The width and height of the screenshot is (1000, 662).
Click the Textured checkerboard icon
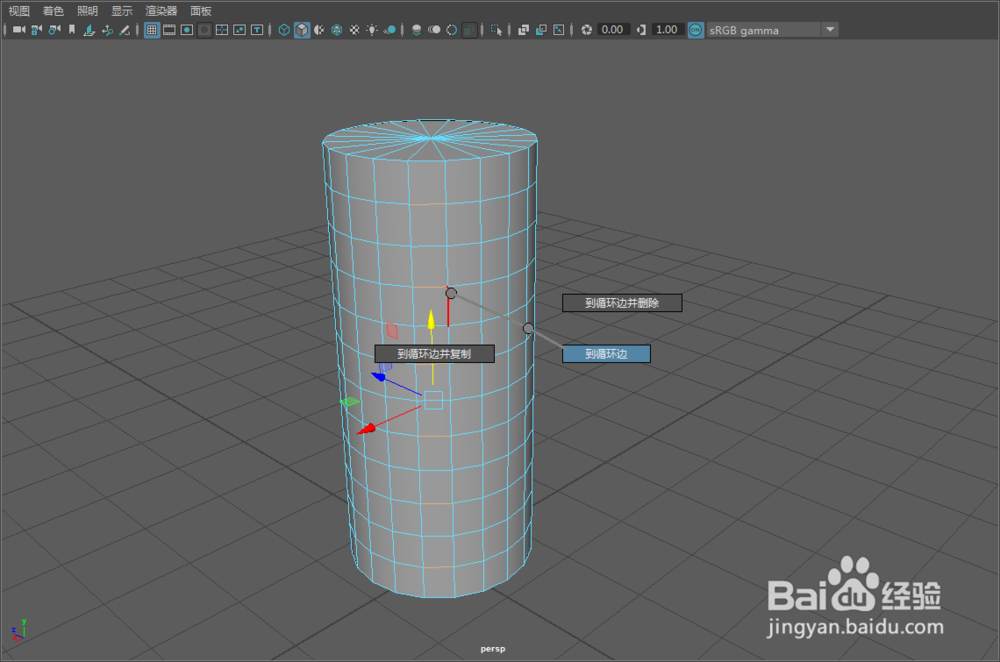click(355, 30)
